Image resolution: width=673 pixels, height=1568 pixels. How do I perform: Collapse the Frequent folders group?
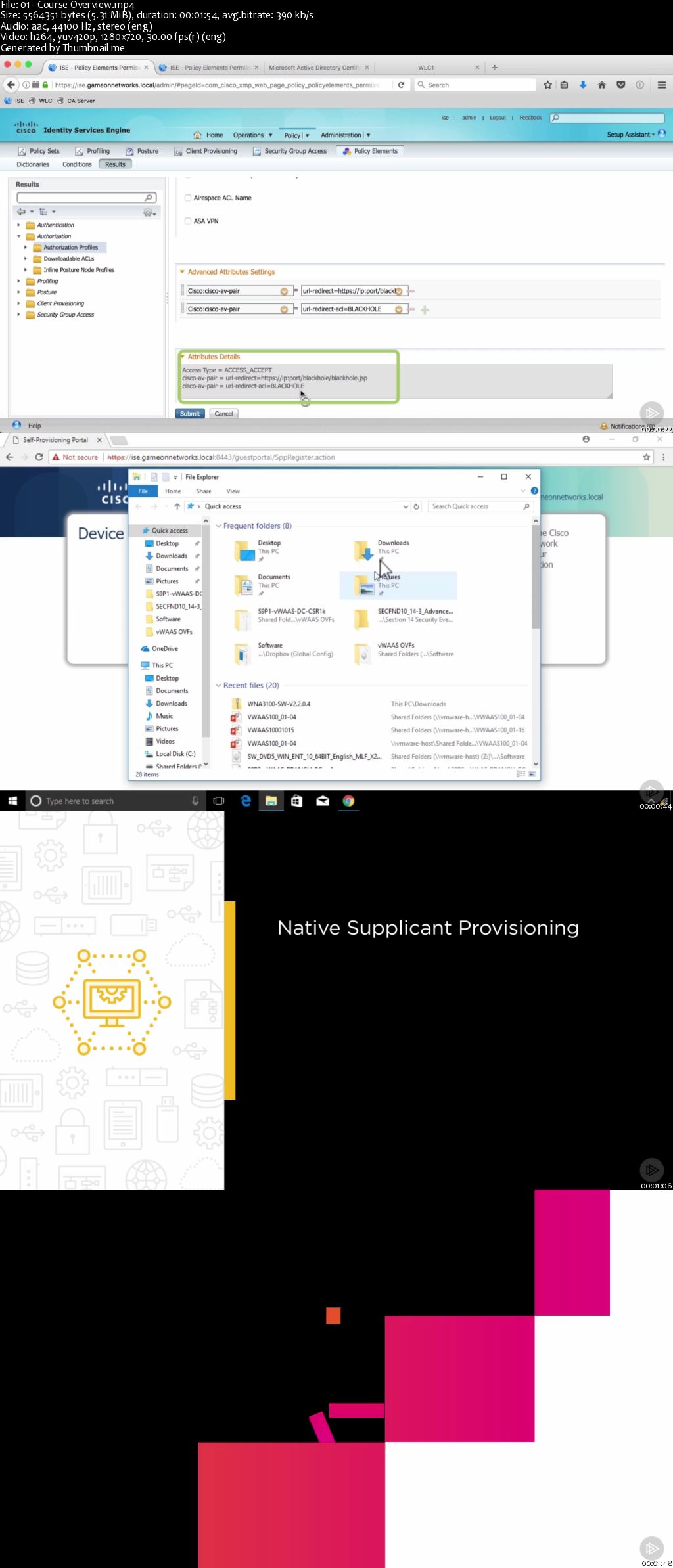(218, 526)
